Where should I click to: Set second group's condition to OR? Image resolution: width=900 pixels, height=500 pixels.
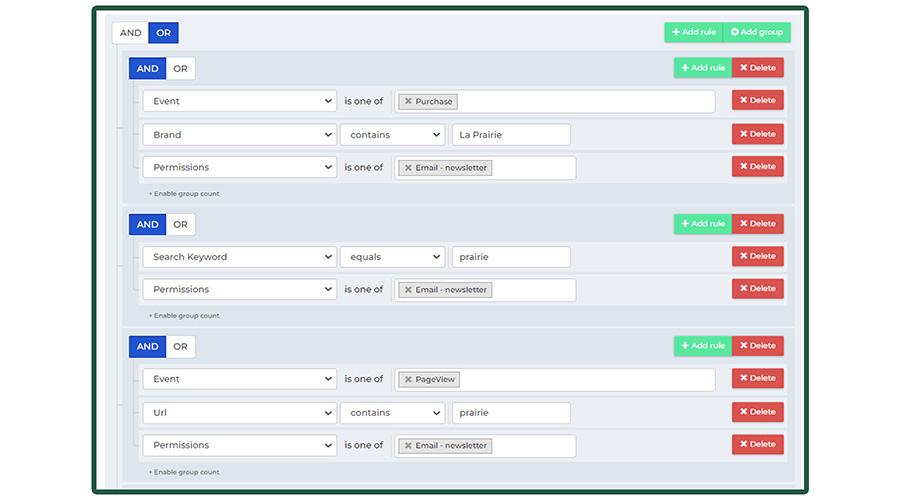point(180,224)
